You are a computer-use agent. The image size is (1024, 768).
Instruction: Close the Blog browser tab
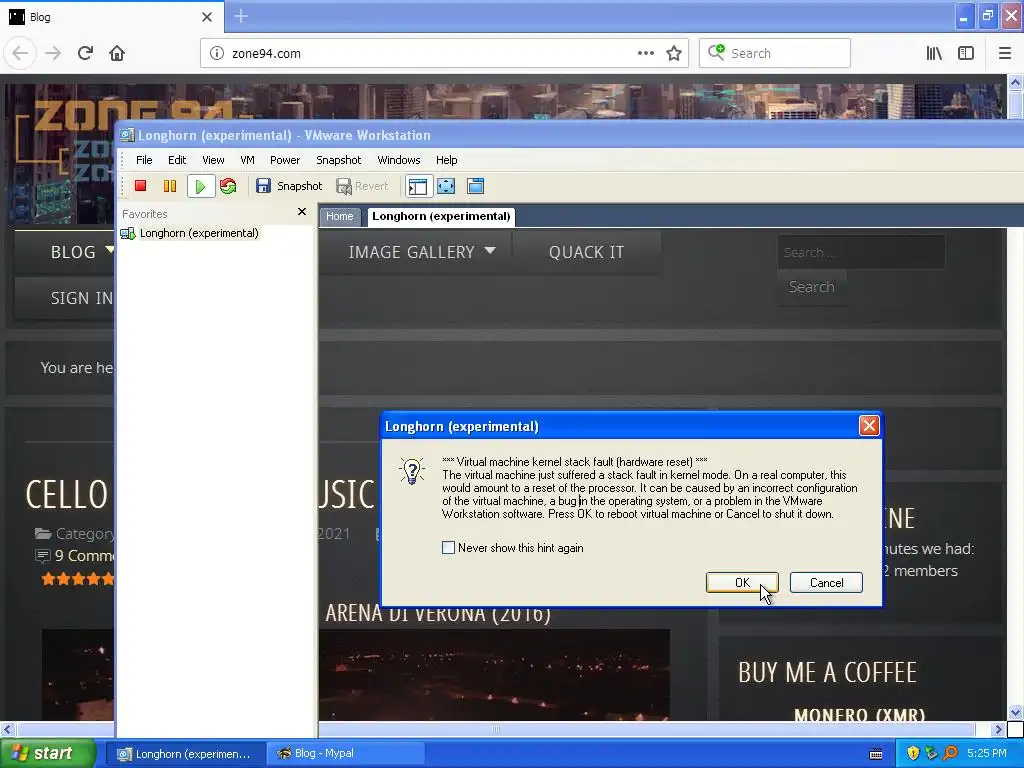(207, 17)
